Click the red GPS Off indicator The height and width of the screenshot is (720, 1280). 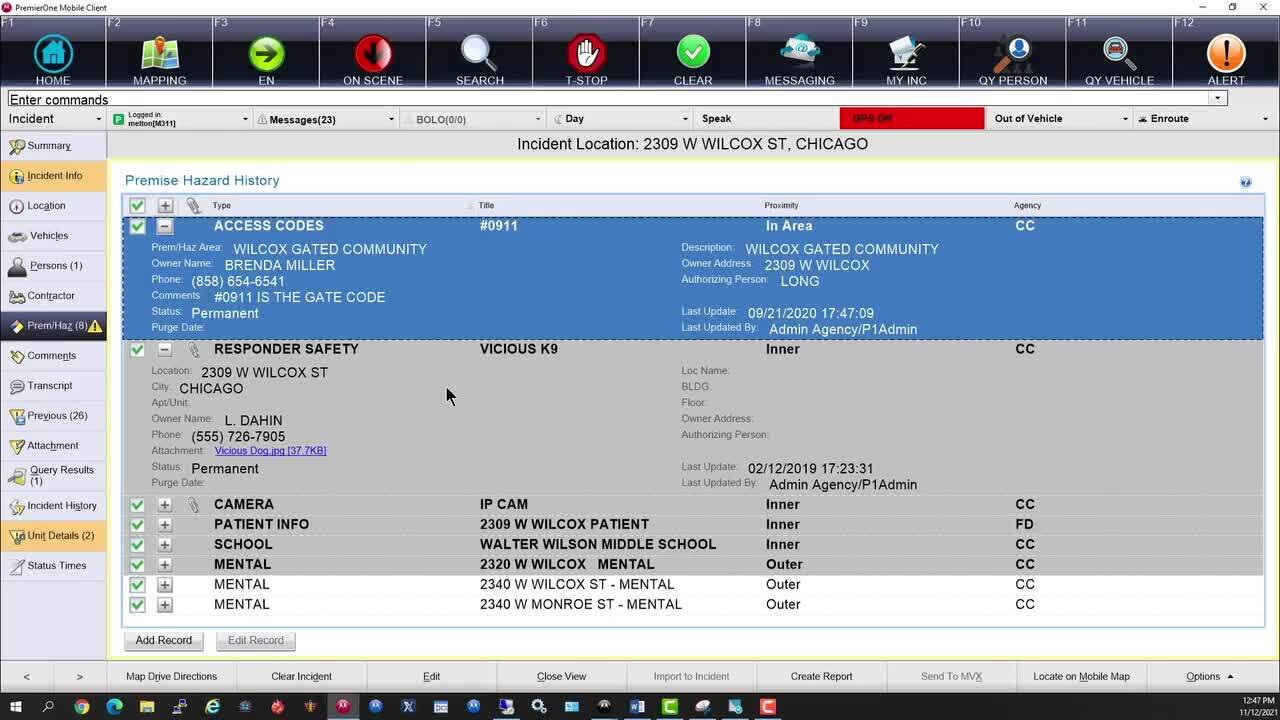pyautogui.click(x=911, y=119)
